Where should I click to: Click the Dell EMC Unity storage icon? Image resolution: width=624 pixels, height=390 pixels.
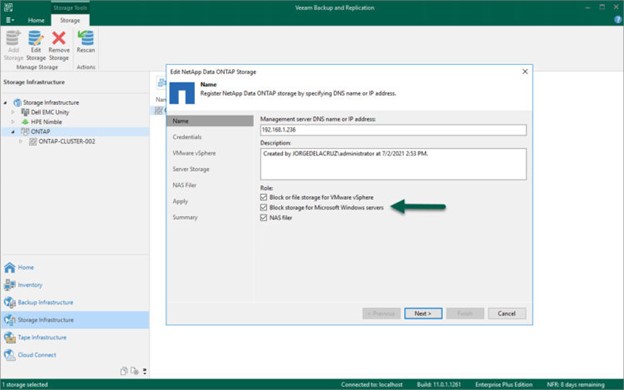click(25, 112)
